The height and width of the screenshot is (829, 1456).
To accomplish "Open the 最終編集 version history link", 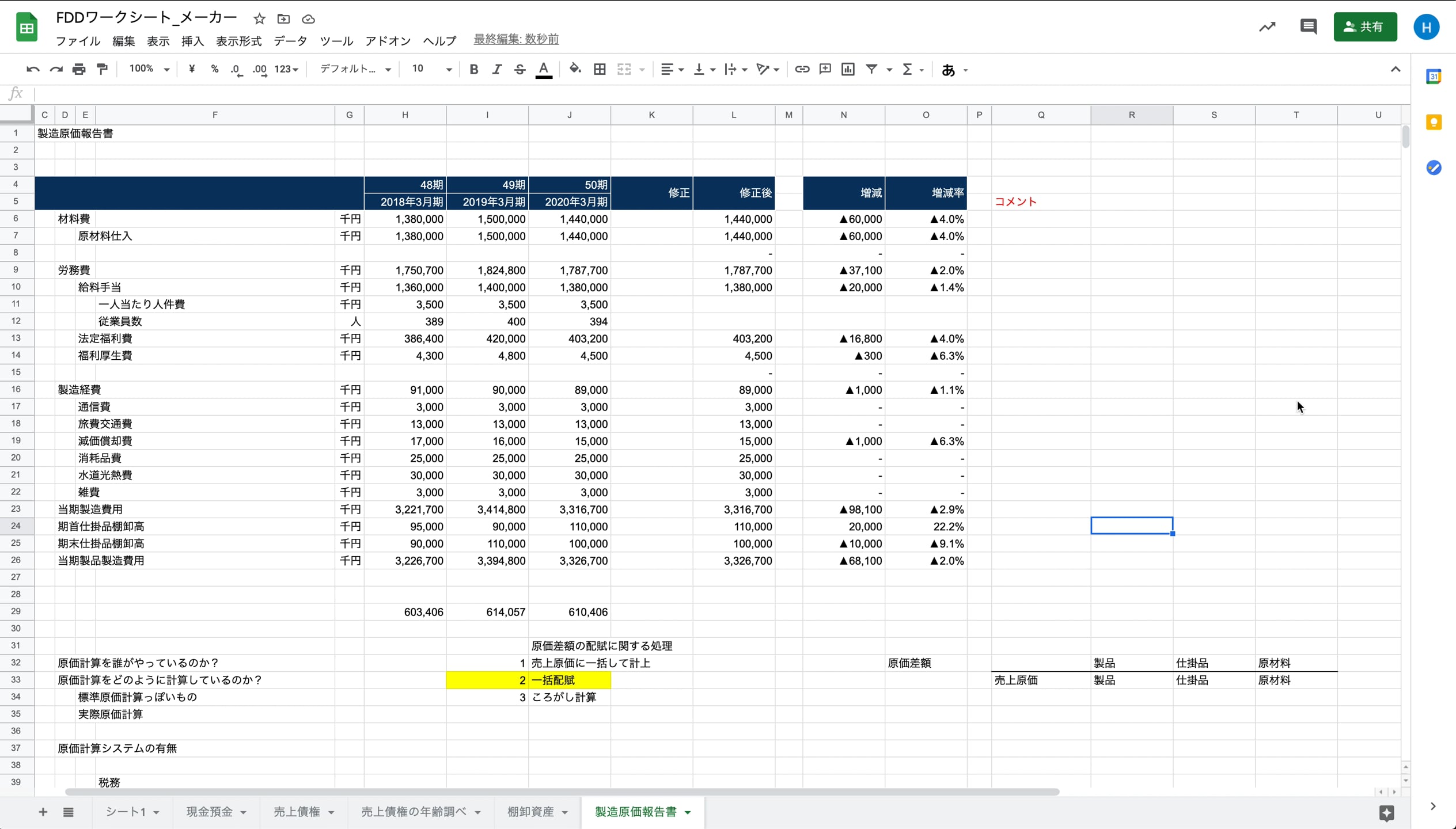I will (x=515, y=39).
